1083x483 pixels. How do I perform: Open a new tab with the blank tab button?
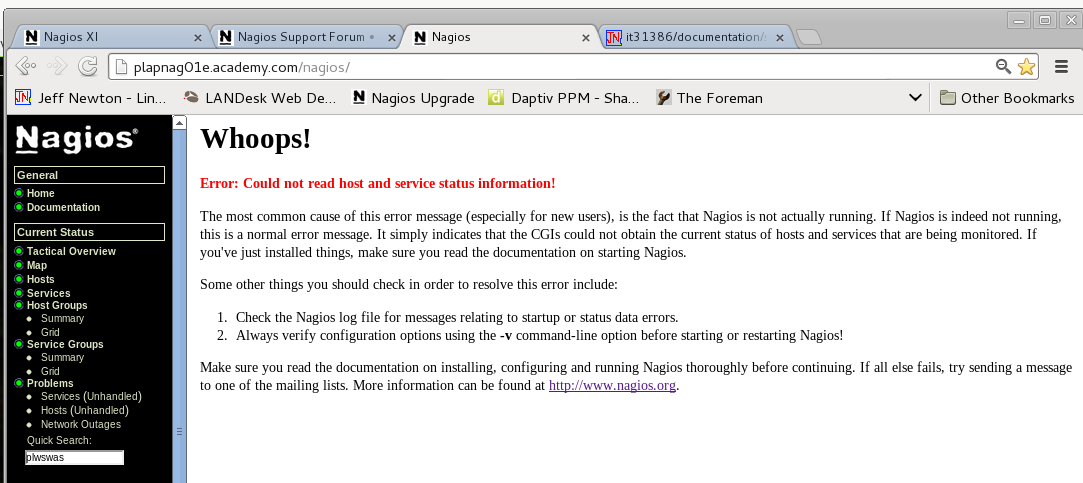(x=809, y=38)
